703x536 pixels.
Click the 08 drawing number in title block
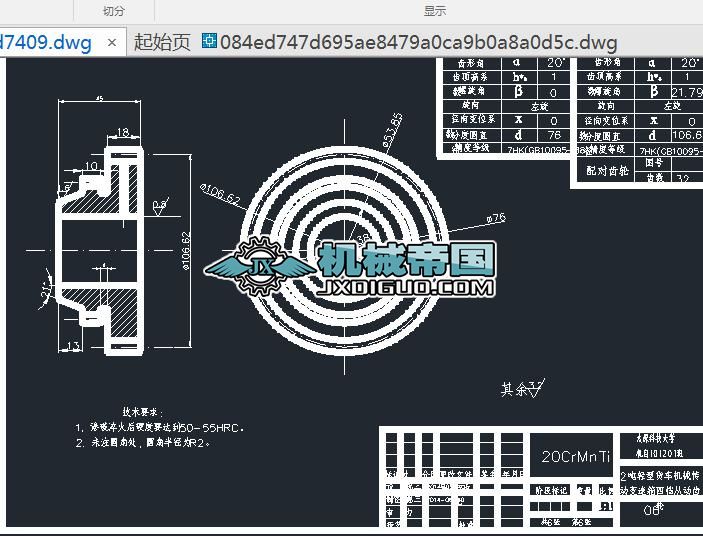652,510
